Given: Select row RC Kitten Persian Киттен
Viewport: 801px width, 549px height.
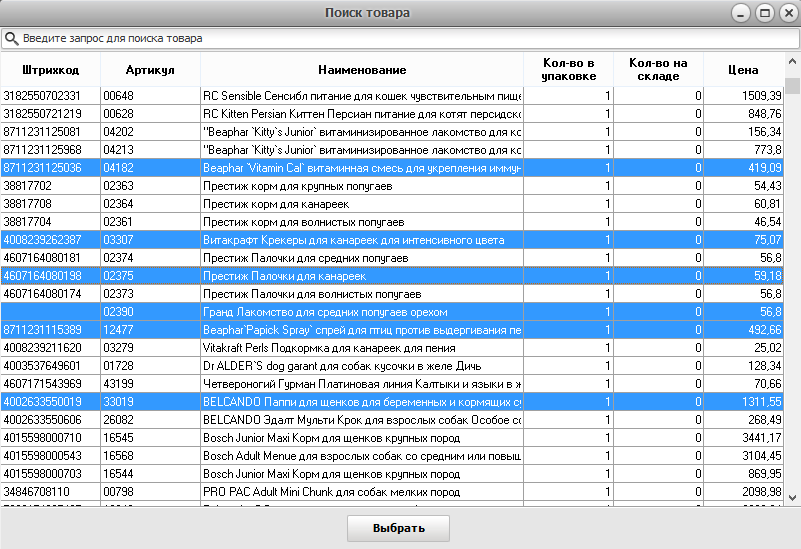Looking at the screenshot, I should pyautogui.click(x=392, y=114).
